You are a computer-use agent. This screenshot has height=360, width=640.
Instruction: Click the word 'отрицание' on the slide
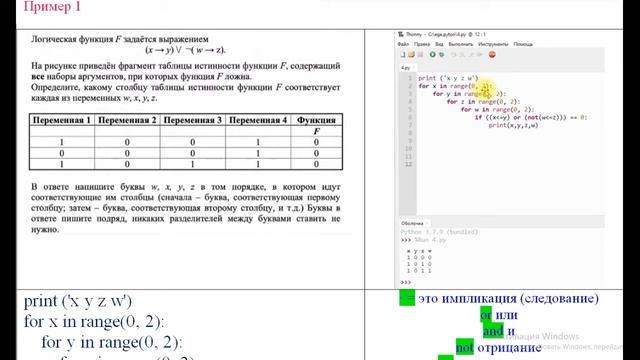[509, 347]
